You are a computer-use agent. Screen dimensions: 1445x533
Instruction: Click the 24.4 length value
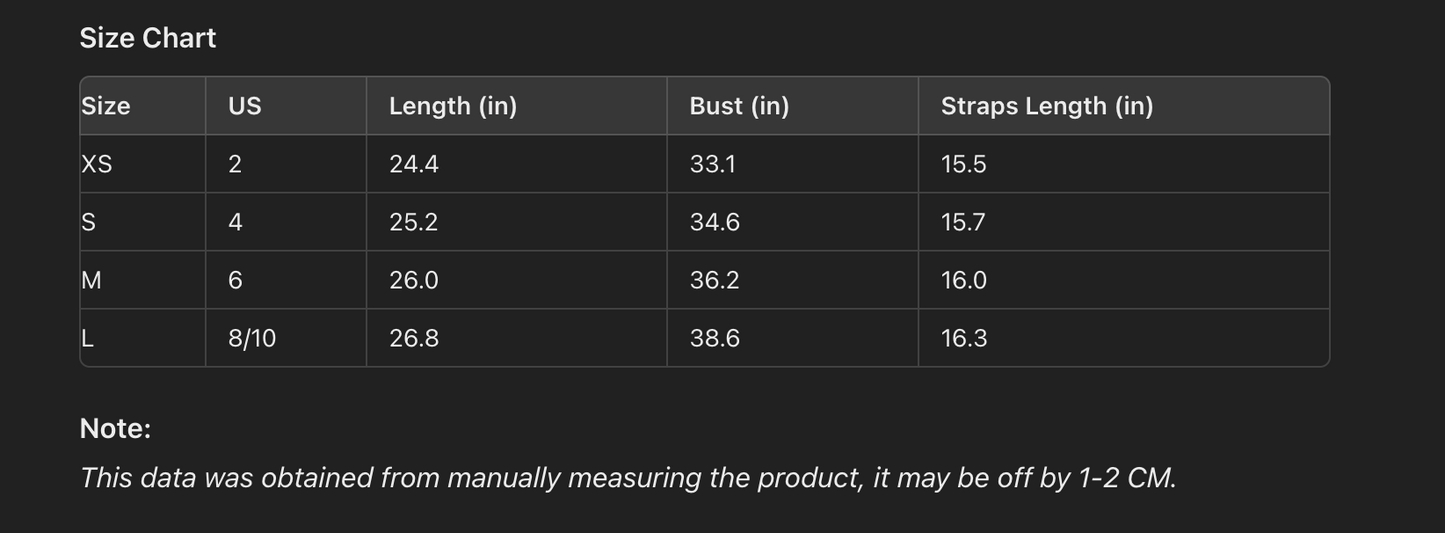pyautogui.click(x=414, y=164)
